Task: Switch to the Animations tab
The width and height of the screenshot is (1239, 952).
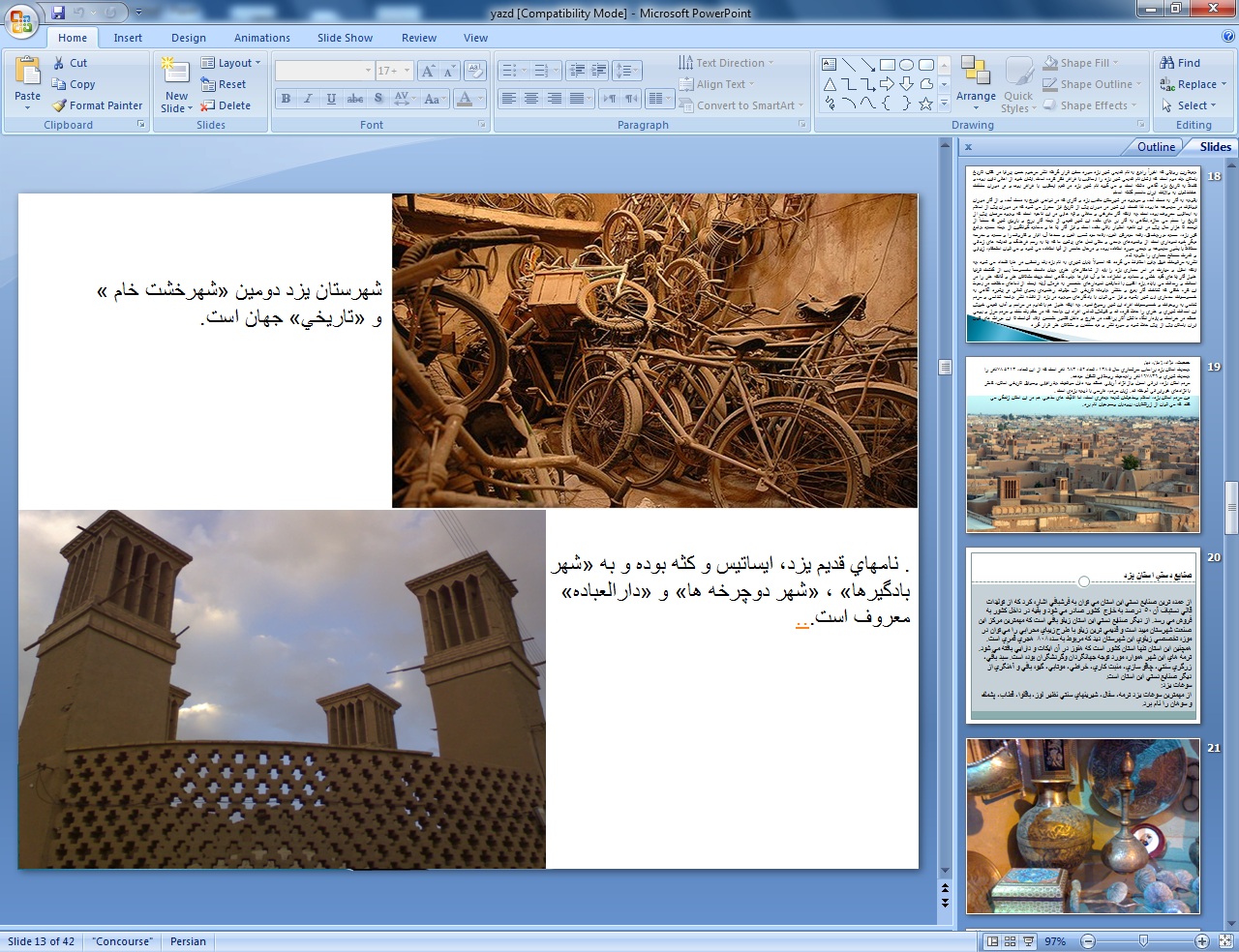Action: [x=261, y=38]
